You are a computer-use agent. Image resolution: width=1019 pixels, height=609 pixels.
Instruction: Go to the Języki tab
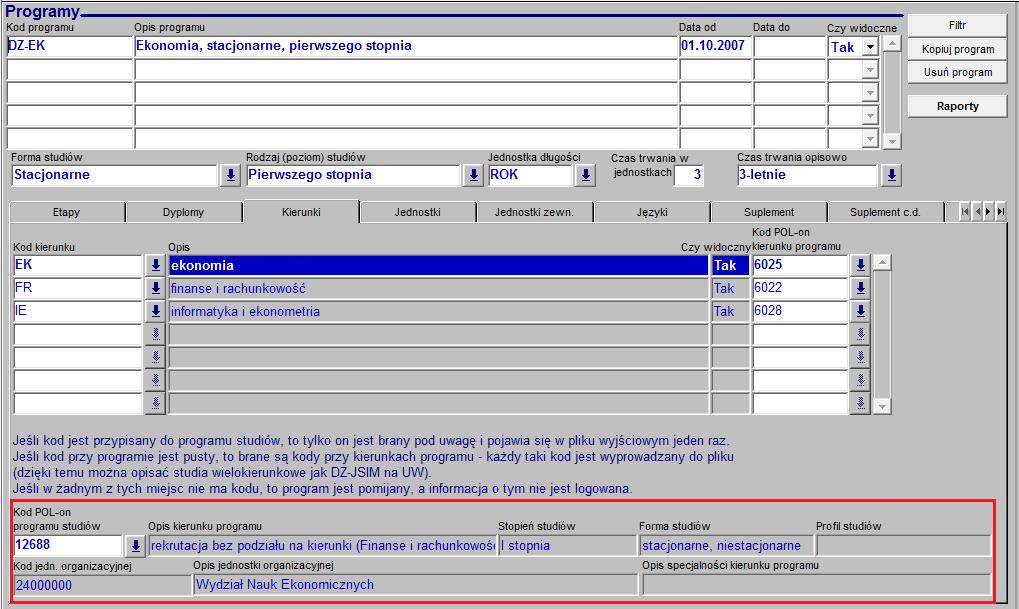click(652, 213)
